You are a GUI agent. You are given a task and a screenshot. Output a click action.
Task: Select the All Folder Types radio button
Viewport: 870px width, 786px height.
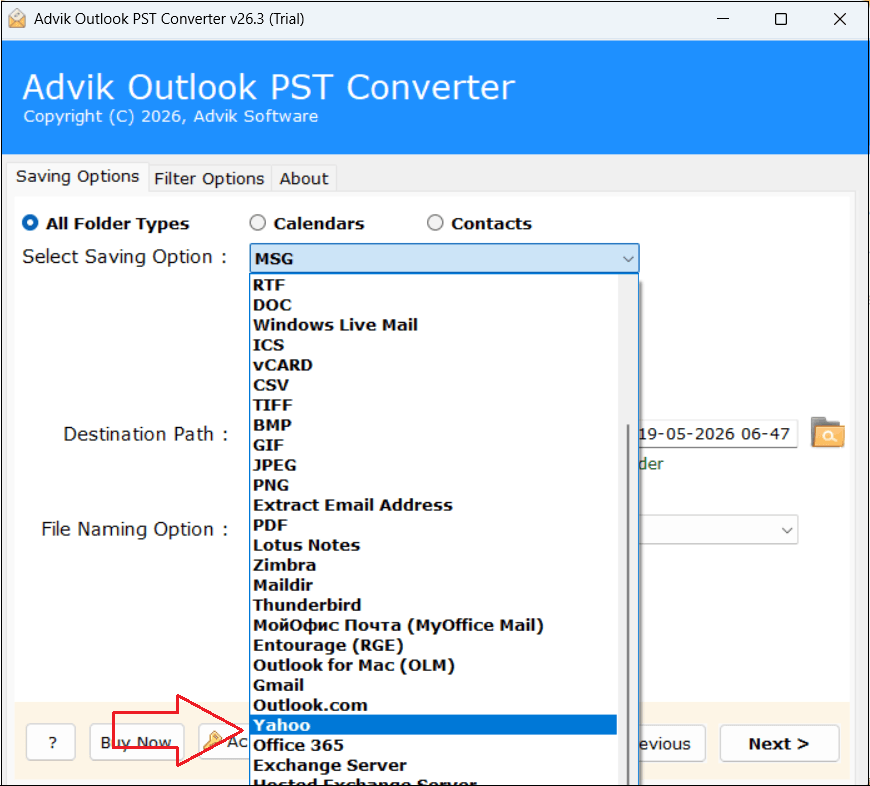tap(30, 223)
